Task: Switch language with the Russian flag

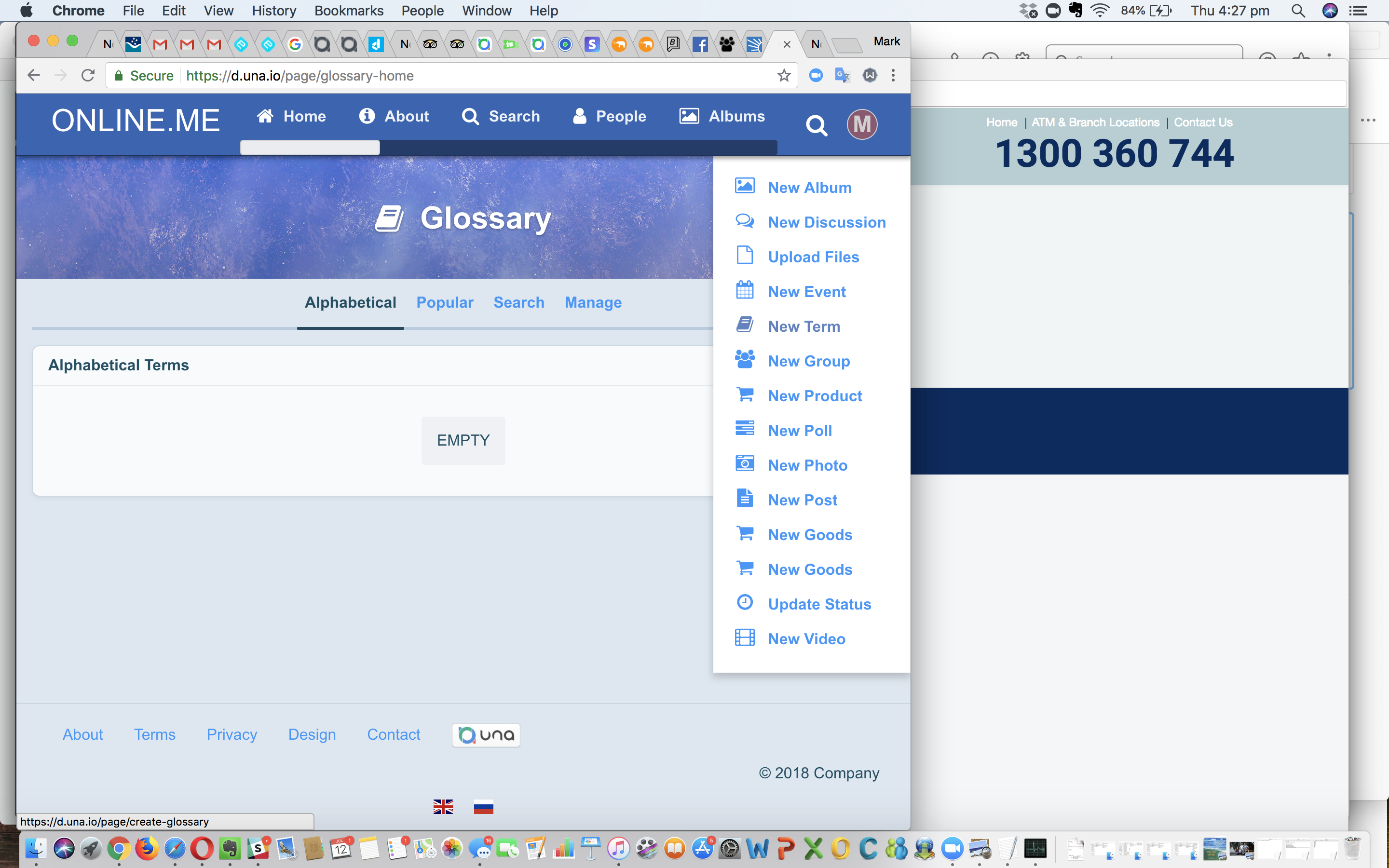Action: 483,807
